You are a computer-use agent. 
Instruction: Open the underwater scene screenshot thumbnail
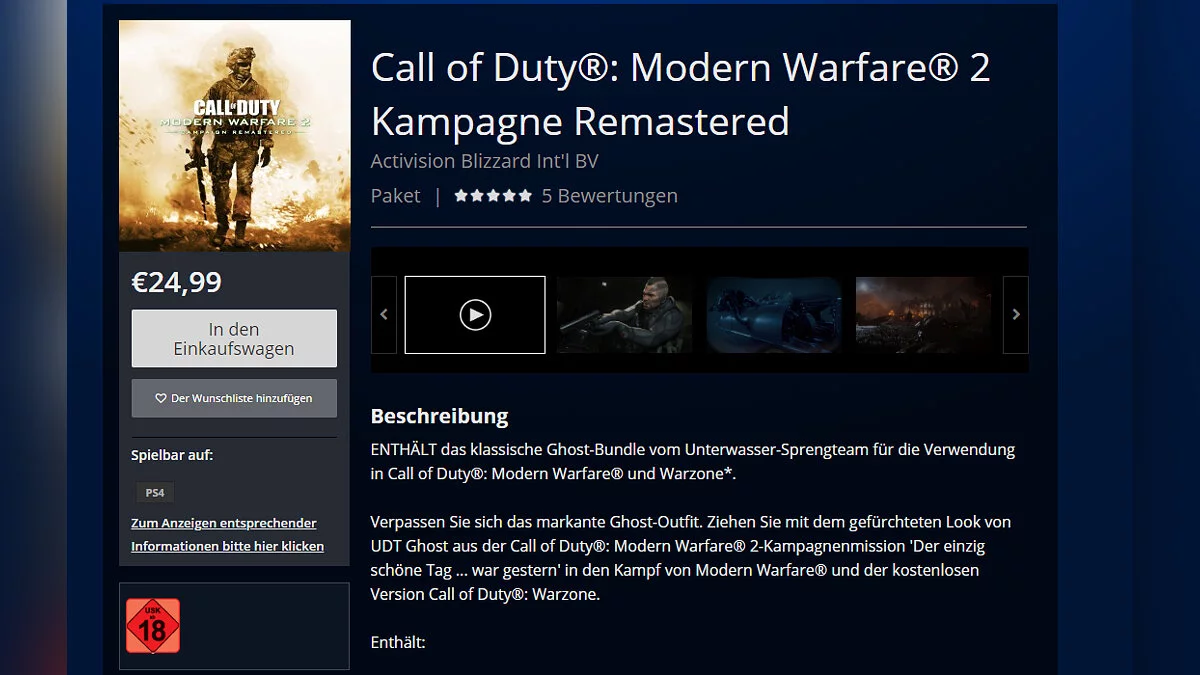click(775, 315)
